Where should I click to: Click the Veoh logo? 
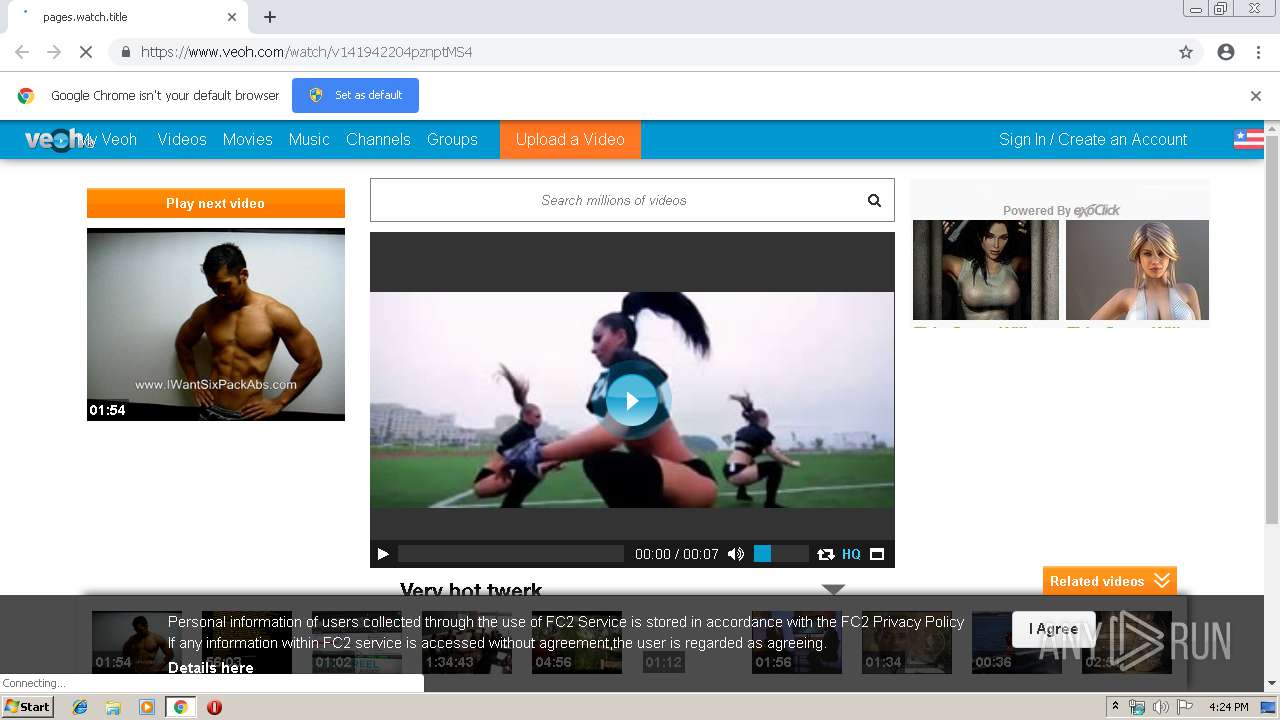pos(55,140)
